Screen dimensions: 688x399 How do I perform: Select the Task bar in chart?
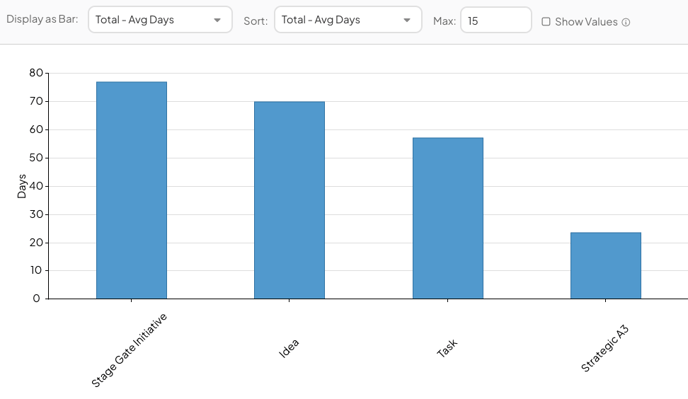(x=448, y=218)
